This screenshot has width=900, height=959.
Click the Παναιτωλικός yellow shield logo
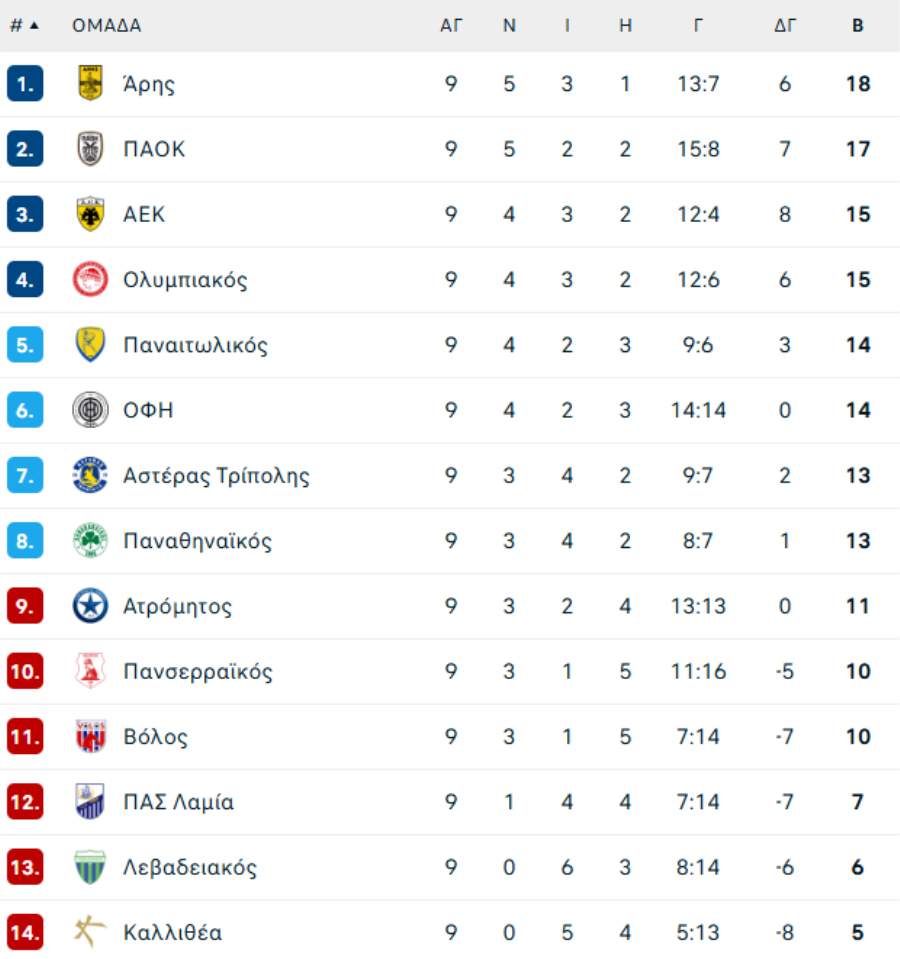tap(90, 344)
